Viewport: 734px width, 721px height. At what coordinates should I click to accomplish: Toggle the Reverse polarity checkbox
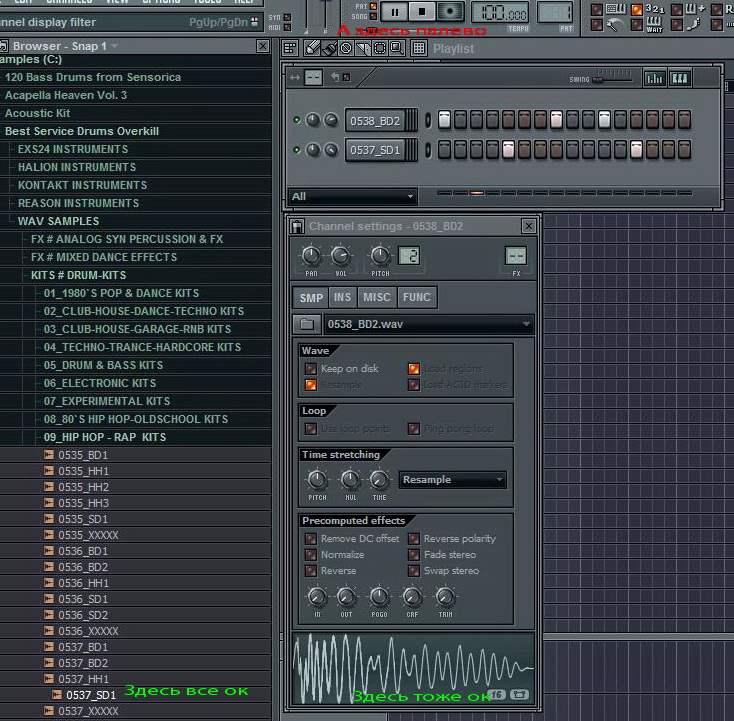(414, 539)
